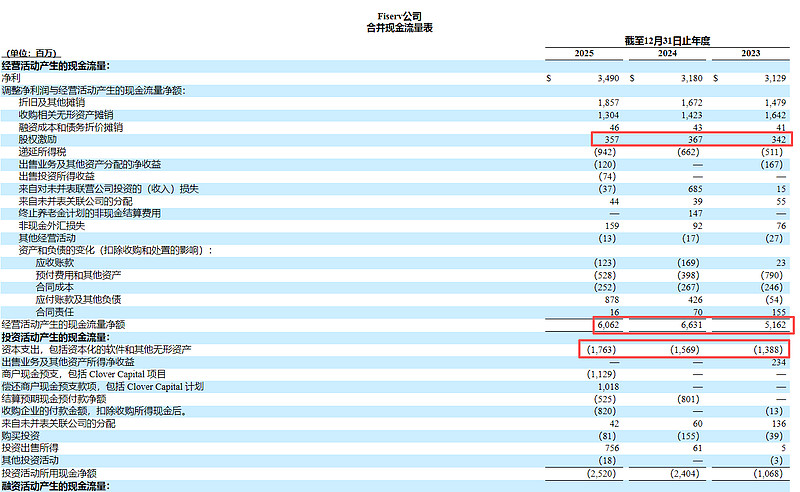Click the '融资成本和债务折价摊销' row label
The image size is (800, 492).
70,127
